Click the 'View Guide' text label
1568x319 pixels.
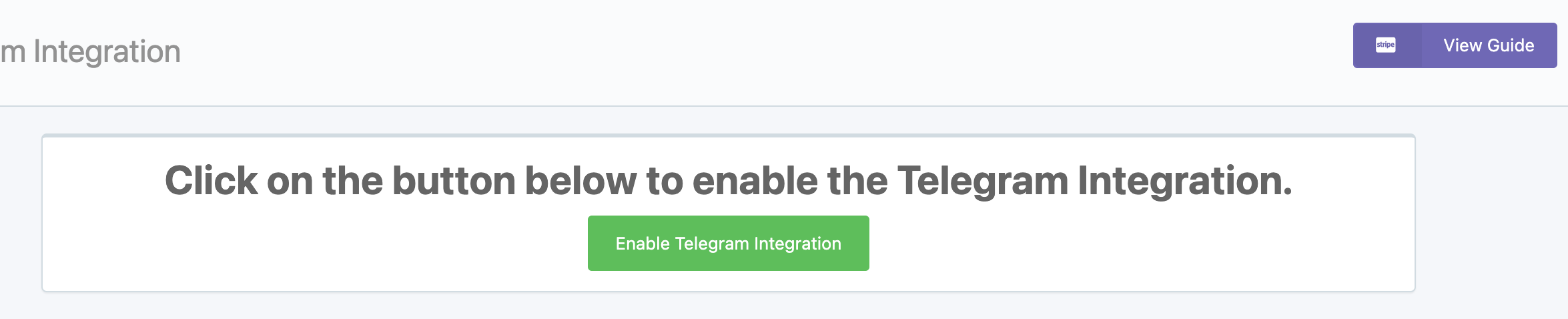[x=1489, y=45]
